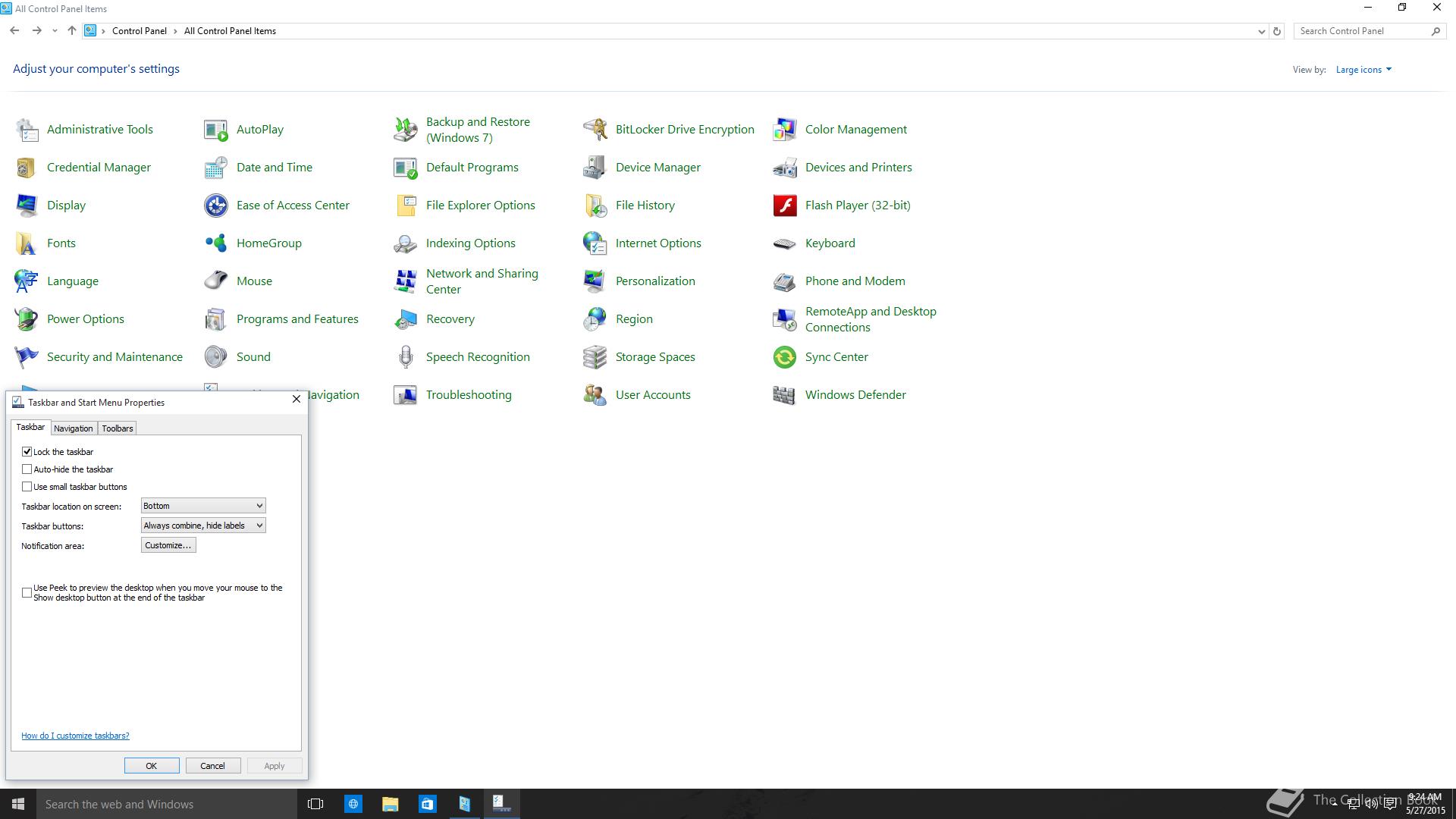Viewport: 1456px width, 819px height.
Task: Click OK in Taskbar Properties dialog
Action: pyautogui.click(x=152, y=766)
